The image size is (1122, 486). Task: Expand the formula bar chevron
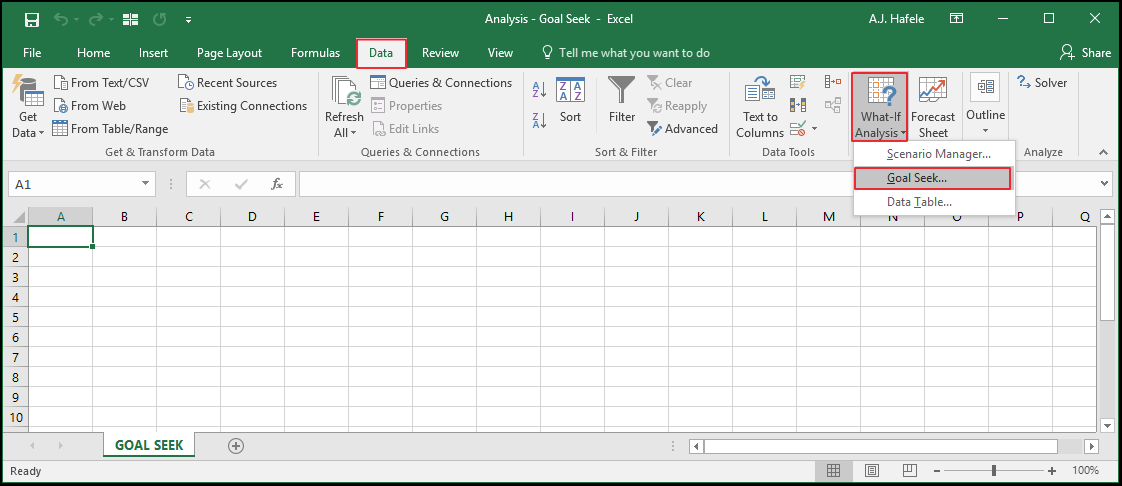(1106, 185)
